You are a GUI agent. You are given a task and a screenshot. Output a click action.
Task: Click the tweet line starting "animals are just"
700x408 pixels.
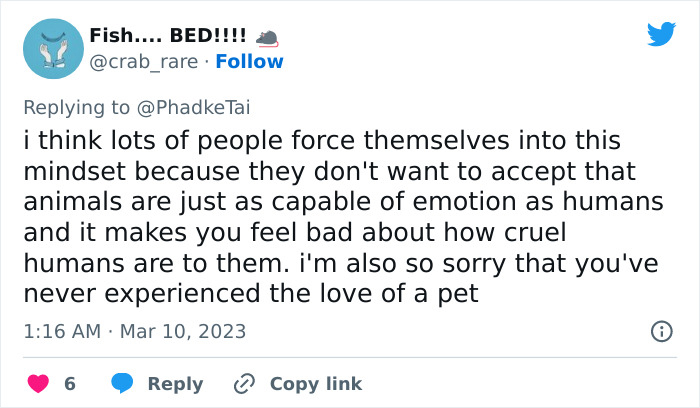pos(342,202)
